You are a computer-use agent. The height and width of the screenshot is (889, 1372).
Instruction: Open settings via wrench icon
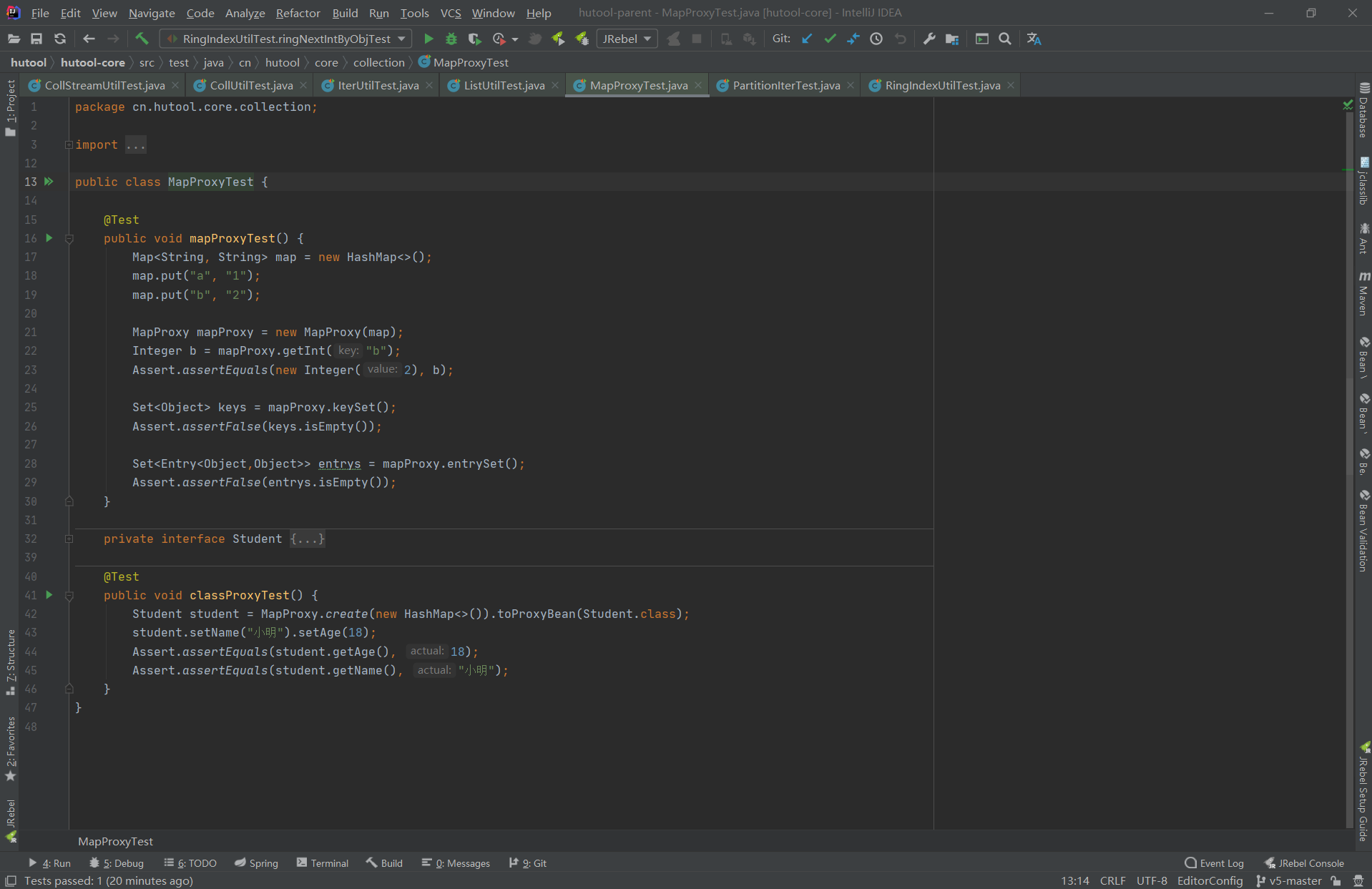coord(928,39)
